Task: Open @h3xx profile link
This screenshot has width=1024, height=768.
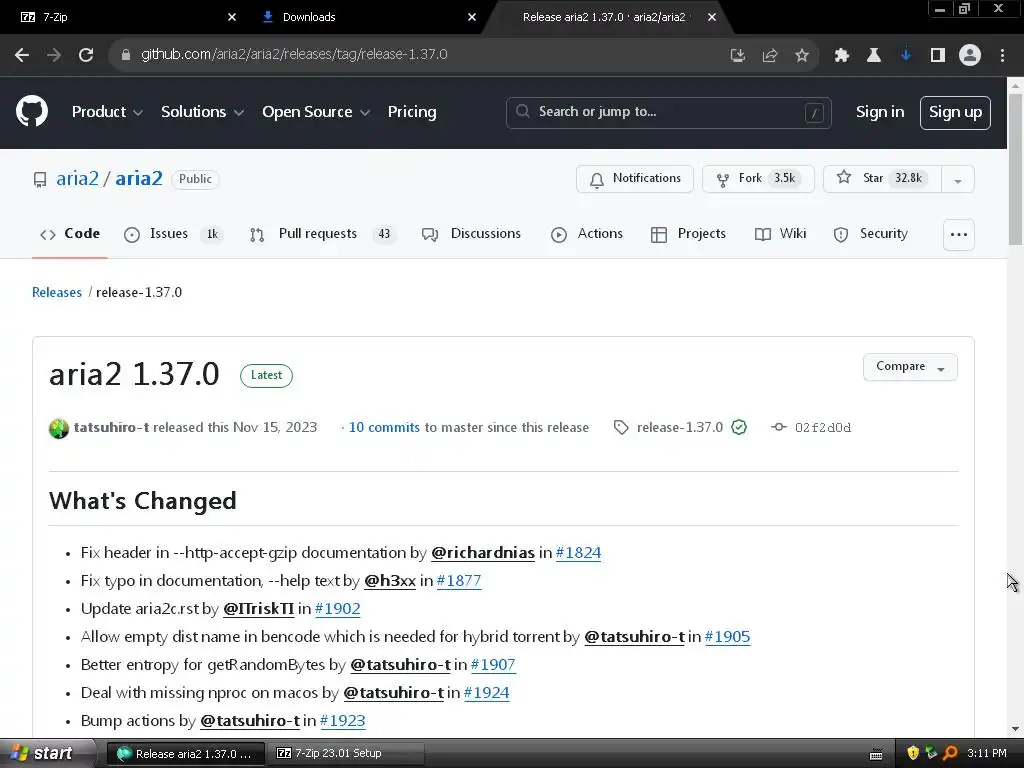Action: pos(390,581)
